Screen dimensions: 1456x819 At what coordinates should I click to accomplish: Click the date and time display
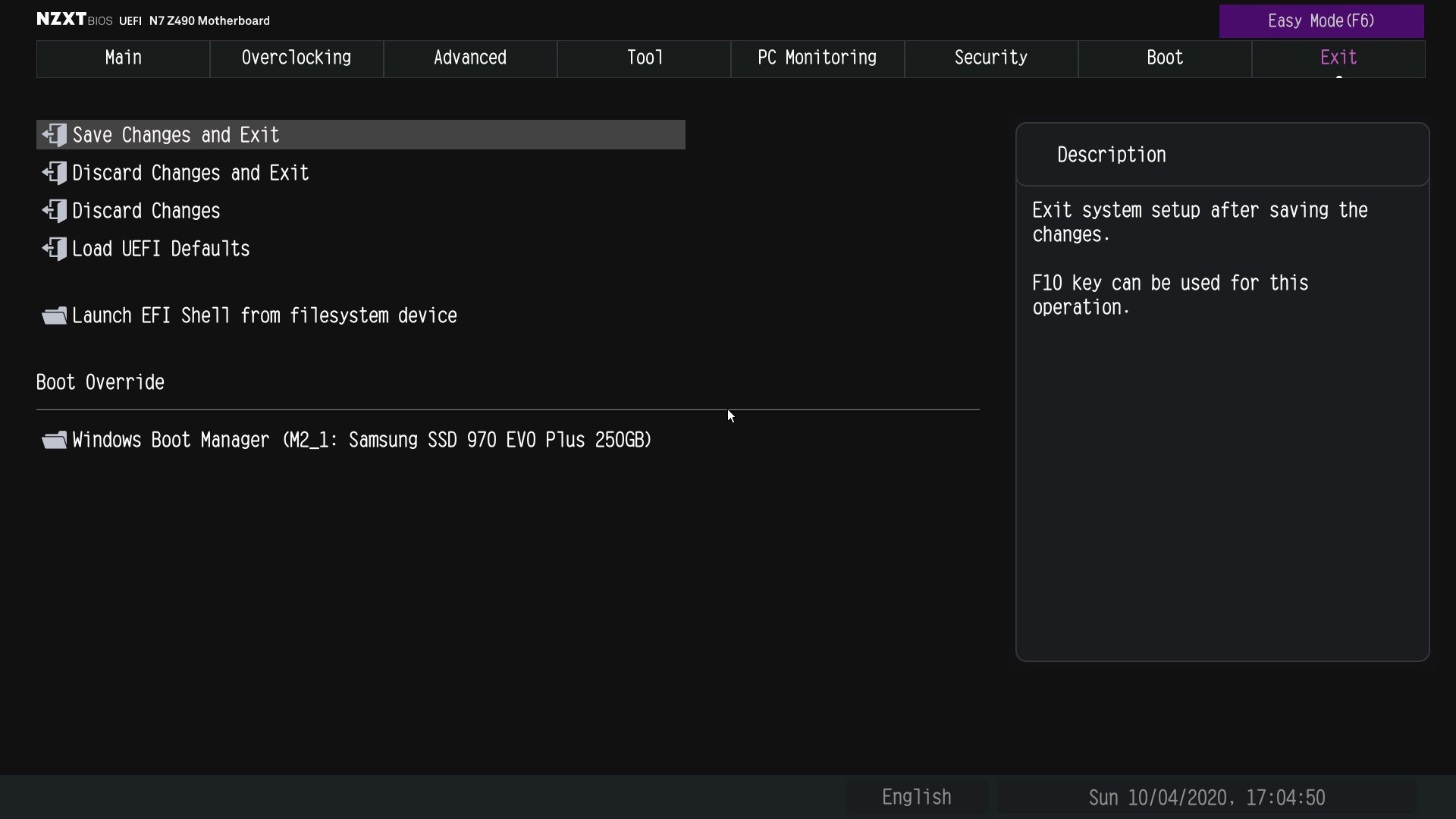click(1207, 798)
